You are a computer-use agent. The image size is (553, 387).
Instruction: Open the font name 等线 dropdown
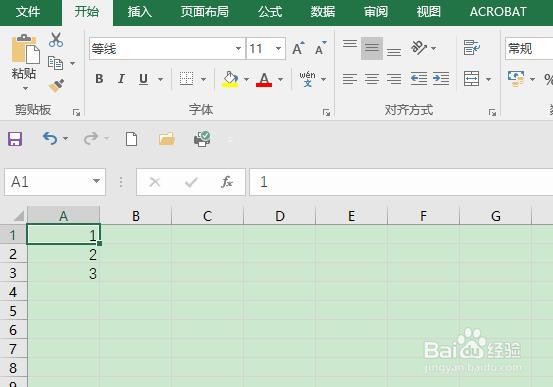coord(238,48)
